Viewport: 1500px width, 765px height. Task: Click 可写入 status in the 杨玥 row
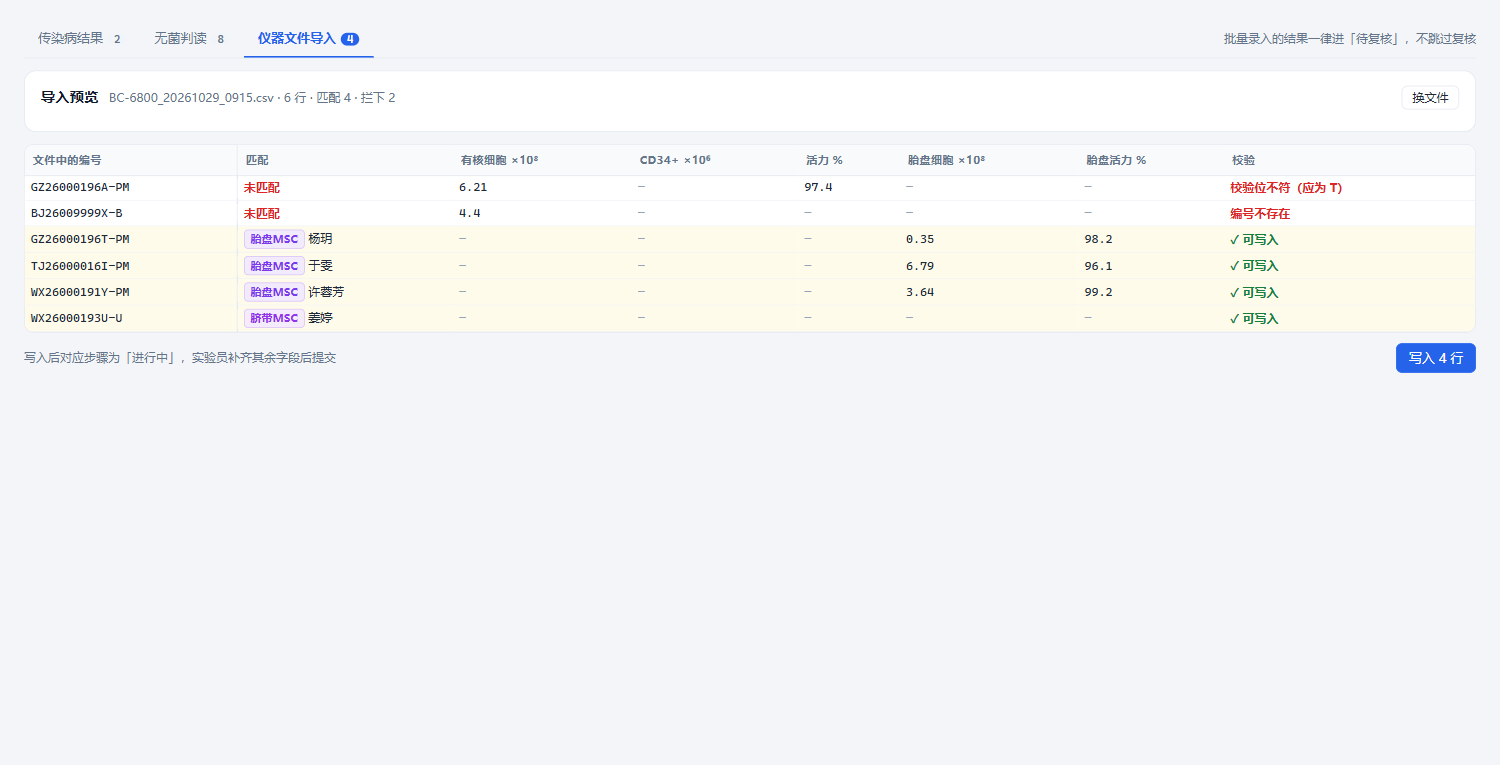(x=1254, y=240)
